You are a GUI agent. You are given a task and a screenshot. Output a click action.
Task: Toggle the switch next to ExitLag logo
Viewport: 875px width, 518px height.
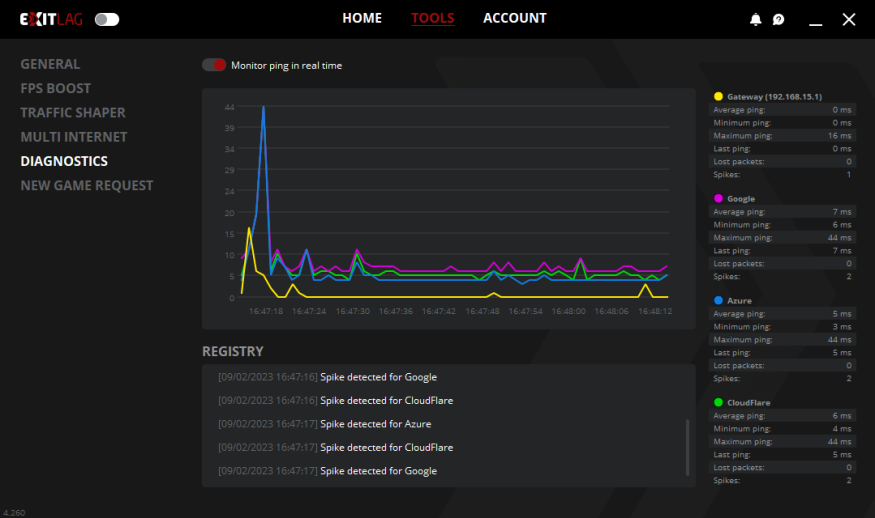click(x=107, y=20)
